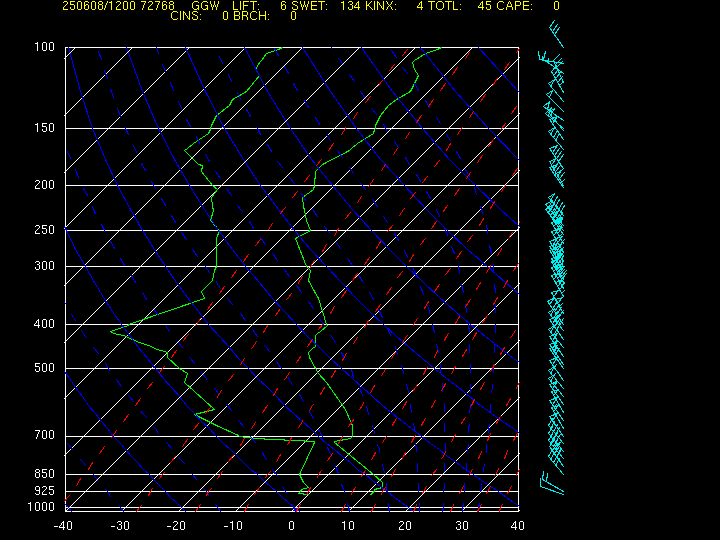720x540 pixels.
Task: Click the "CAPE:" label
Action: pyautogui.click(x=515, y=6)
